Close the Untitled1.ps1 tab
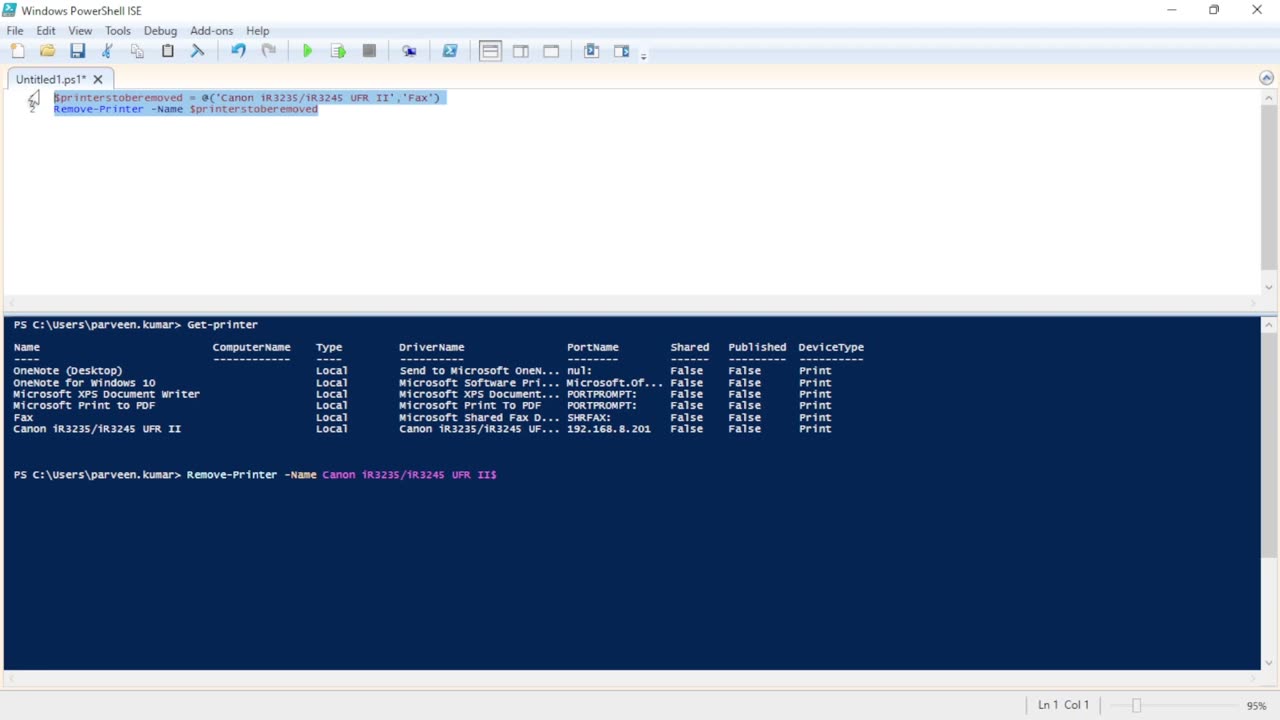Viewport: 1280px width, 720px height. tap(98, 79)
